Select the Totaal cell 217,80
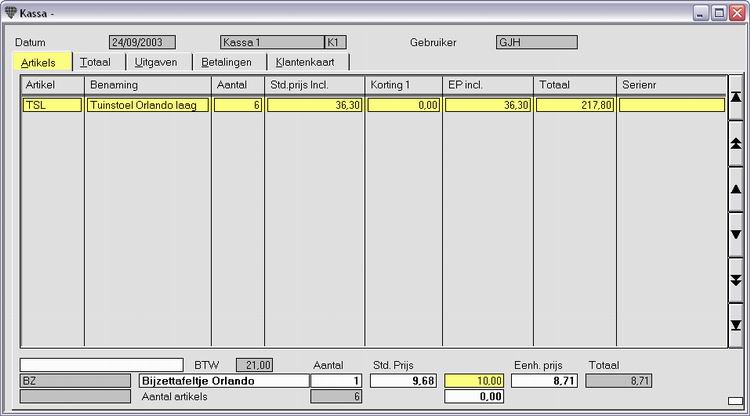Screen dimensions: 750x416 click(x=575, y=105)
